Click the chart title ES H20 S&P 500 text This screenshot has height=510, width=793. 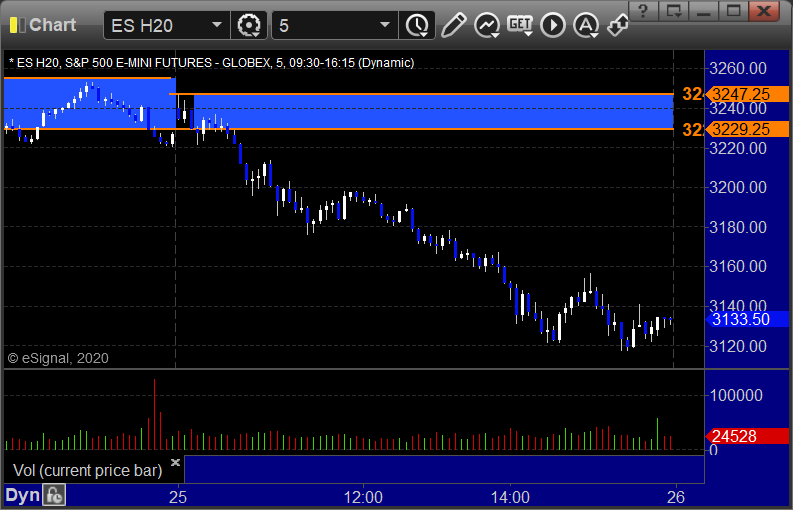point(212,63)
